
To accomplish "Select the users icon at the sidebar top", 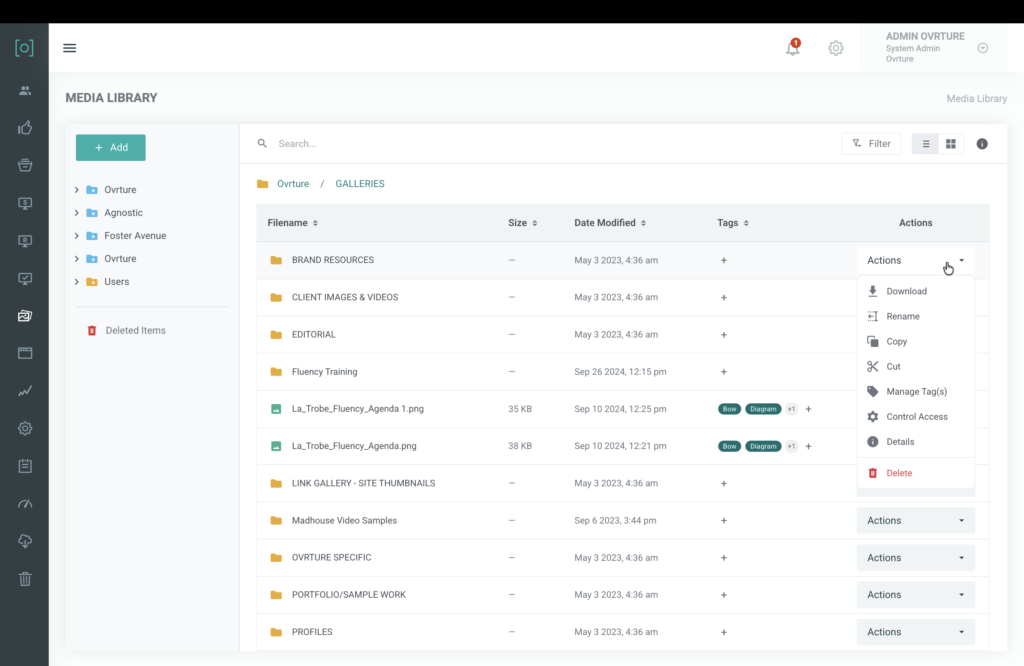I will click(x=24, y=90).
